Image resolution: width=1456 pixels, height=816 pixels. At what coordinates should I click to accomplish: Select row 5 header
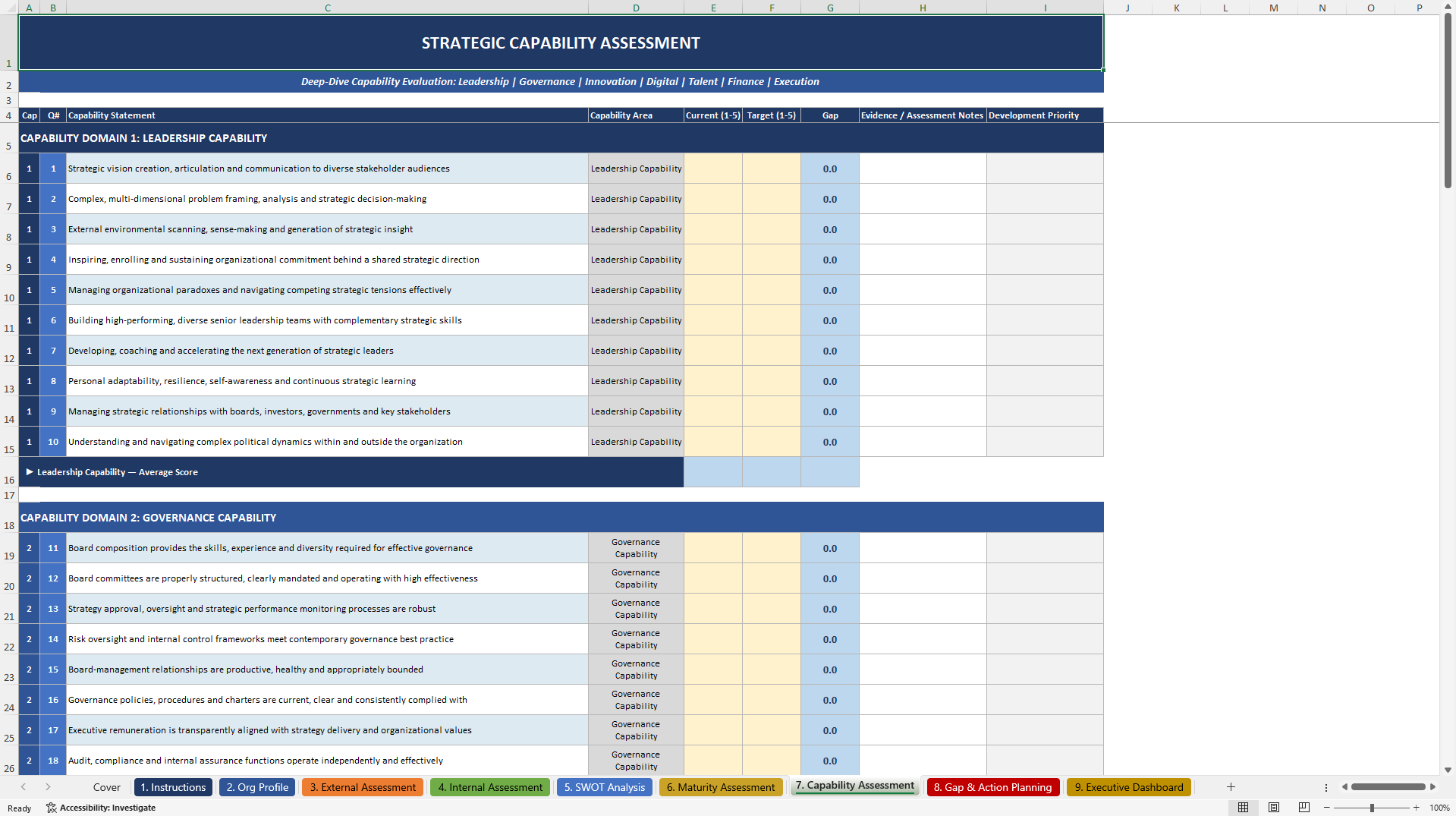[x=9, y=138]
